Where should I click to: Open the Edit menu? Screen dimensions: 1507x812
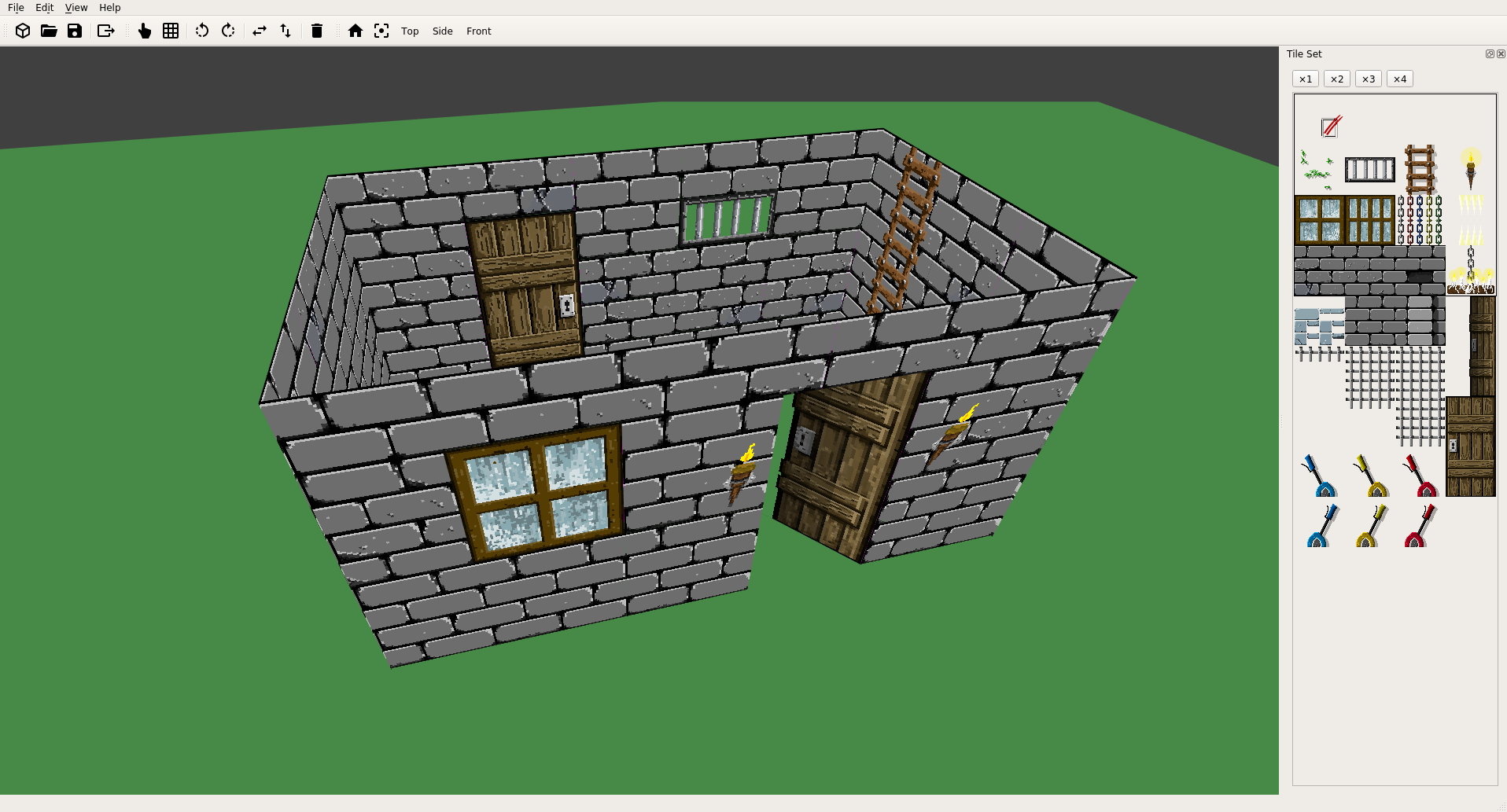coord(45,7)
